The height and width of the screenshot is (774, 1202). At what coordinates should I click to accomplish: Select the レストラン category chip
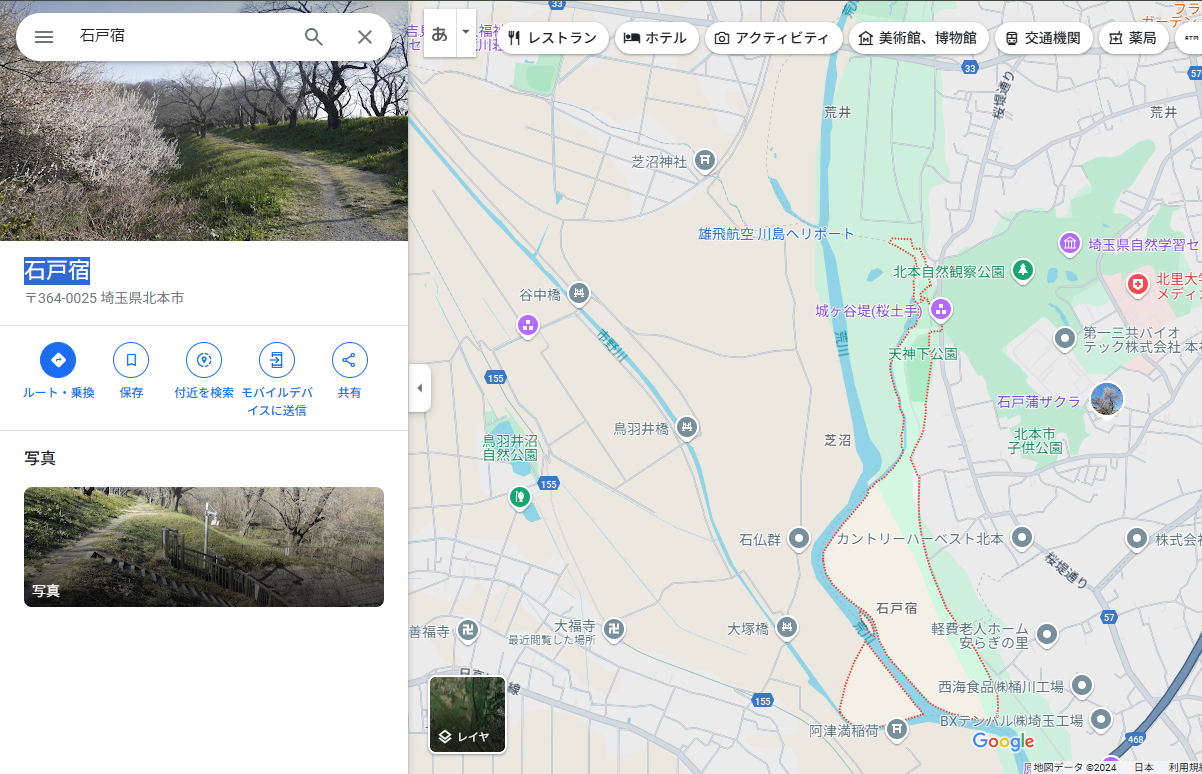click(553, 38)
